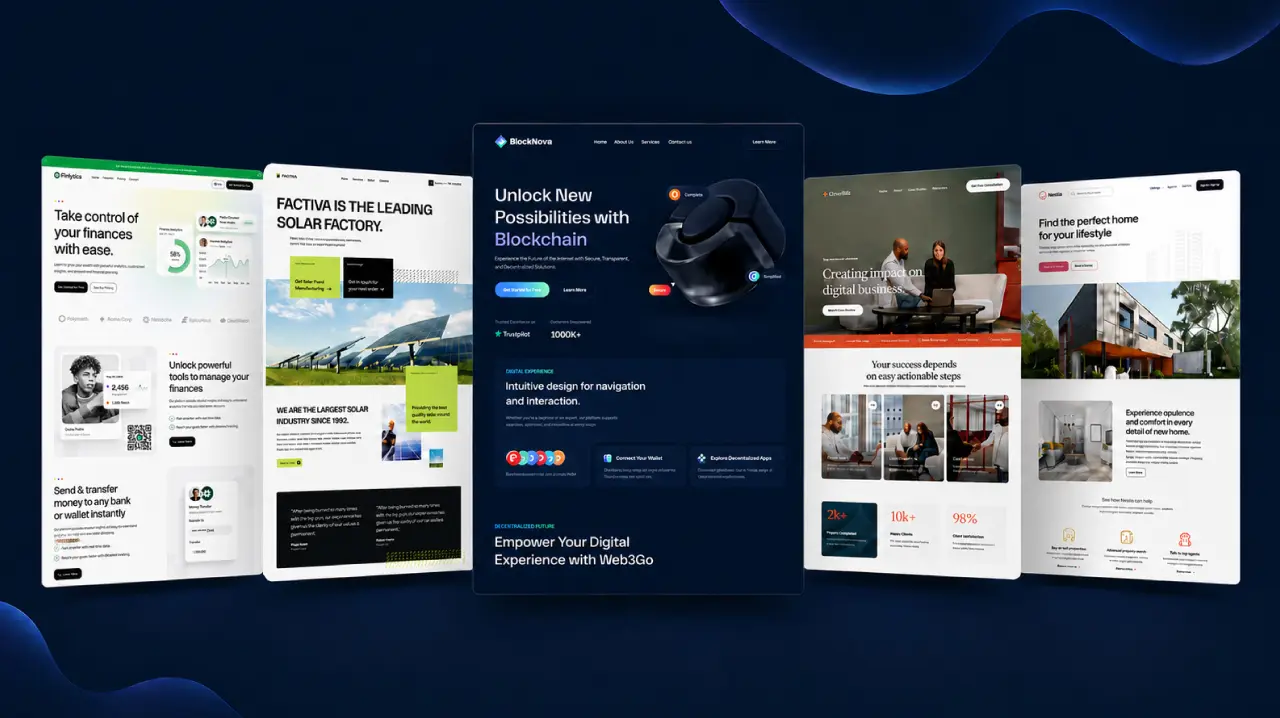Click the green Get Solar Panel Manufacturing card
This screenshot has height=718, width=1280.
[314, 277]
